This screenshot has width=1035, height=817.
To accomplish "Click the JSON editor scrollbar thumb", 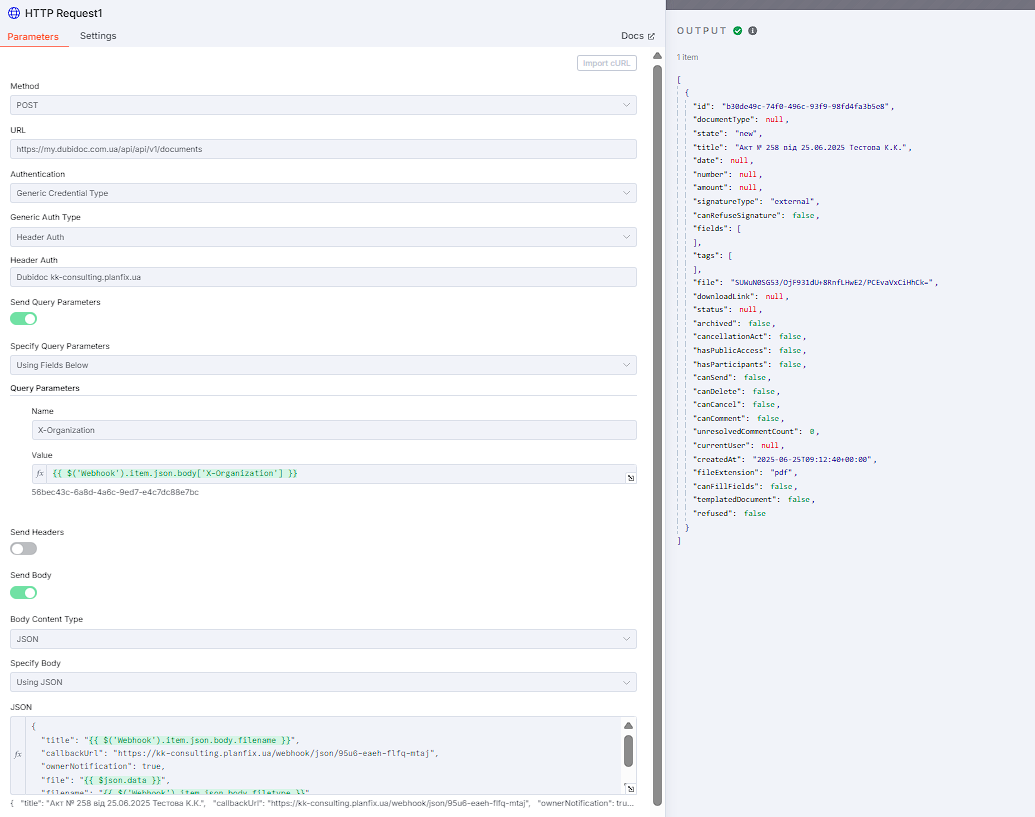I will point(628,751).
